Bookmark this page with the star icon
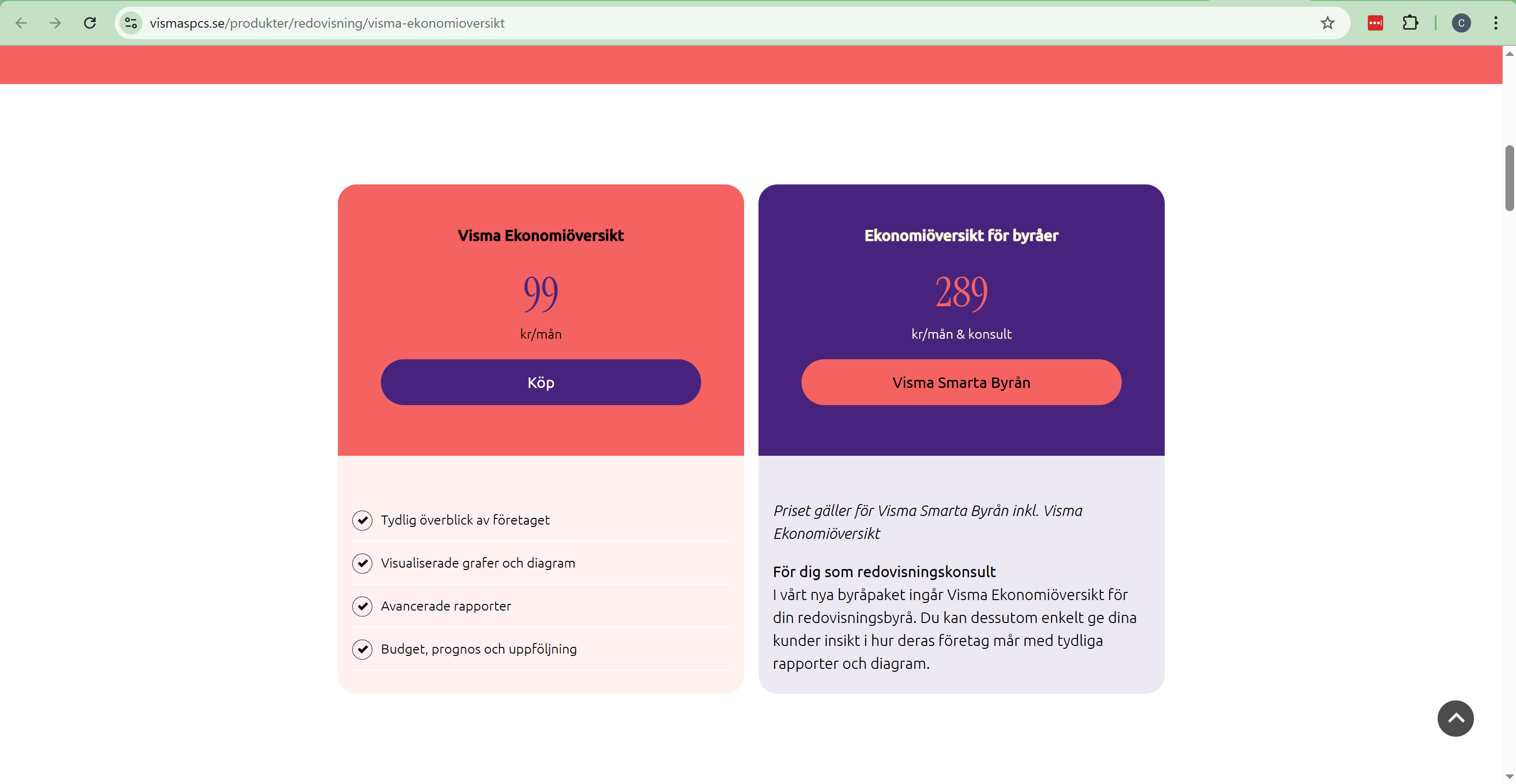1516x784 pixels. click(x=1327, y=23)
